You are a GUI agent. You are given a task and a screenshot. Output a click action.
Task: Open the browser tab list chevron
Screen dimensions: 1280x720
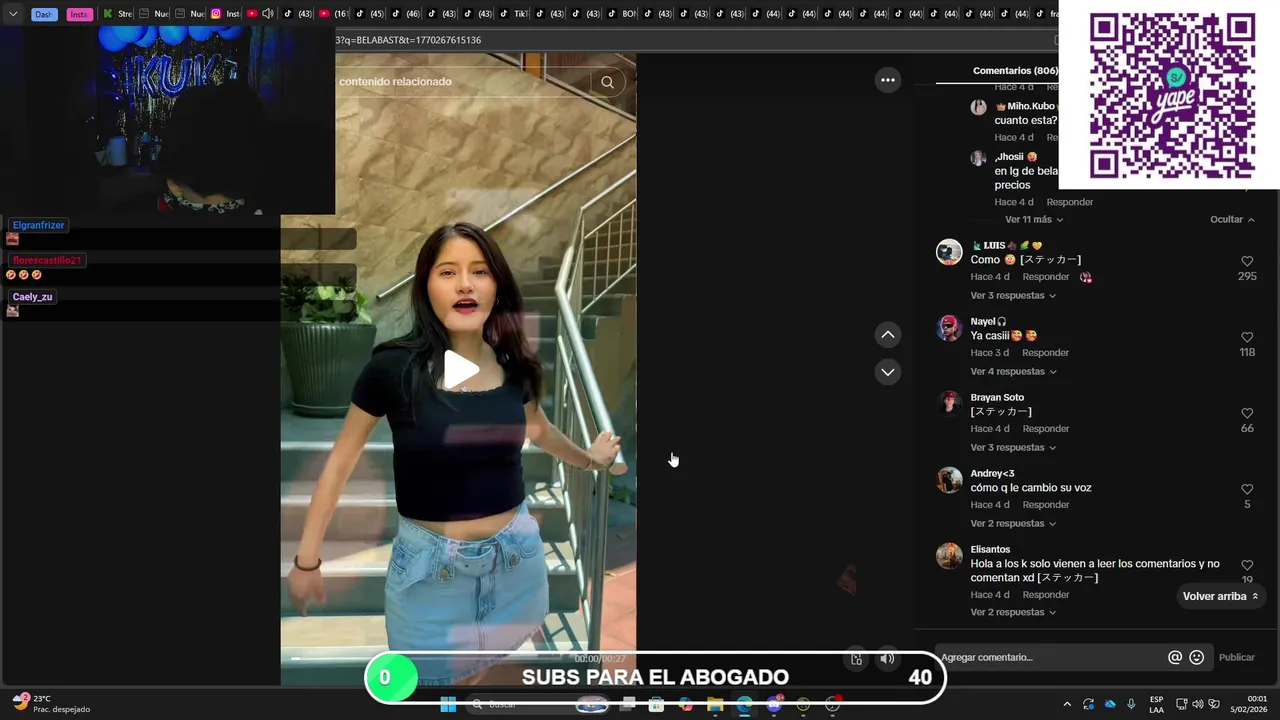(x=13, y=14)
